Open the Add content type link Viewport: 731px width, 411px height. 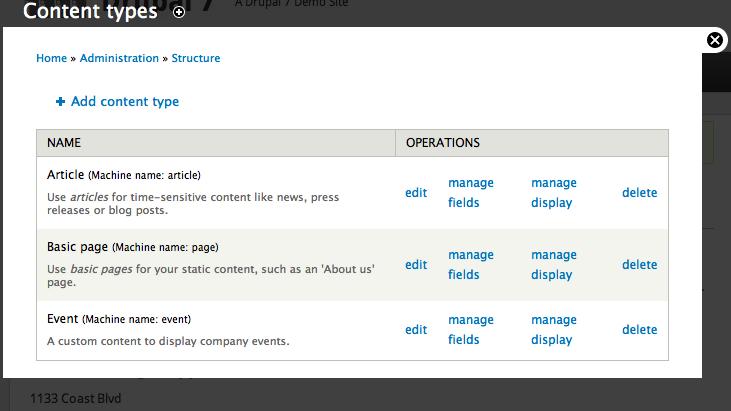[x=125, y=101]
